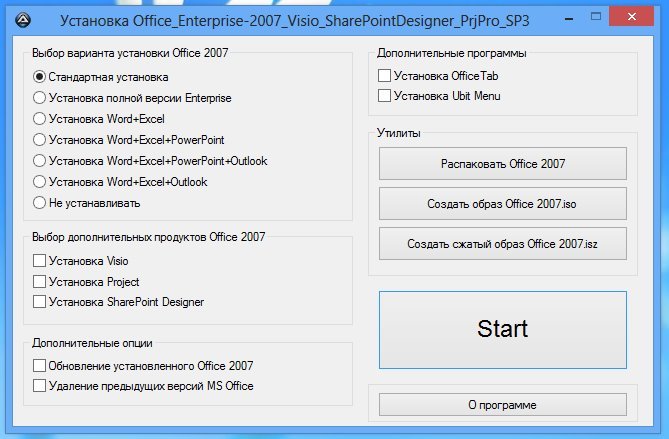The image size is (669, 439).
Task: Click the installer app icon in title bar
Action: click(23, 20)
